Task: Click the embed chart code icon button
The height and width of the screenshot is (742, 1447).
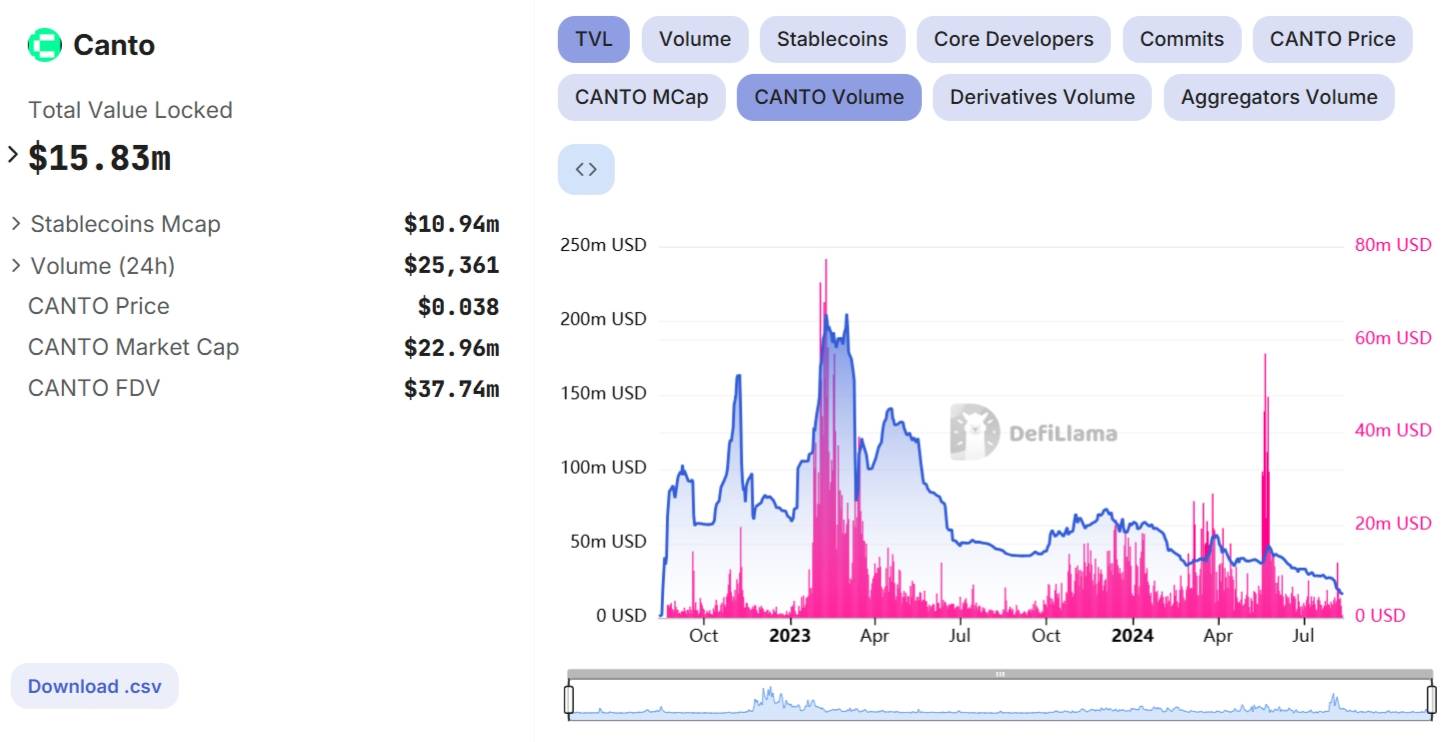Action: 586,169
